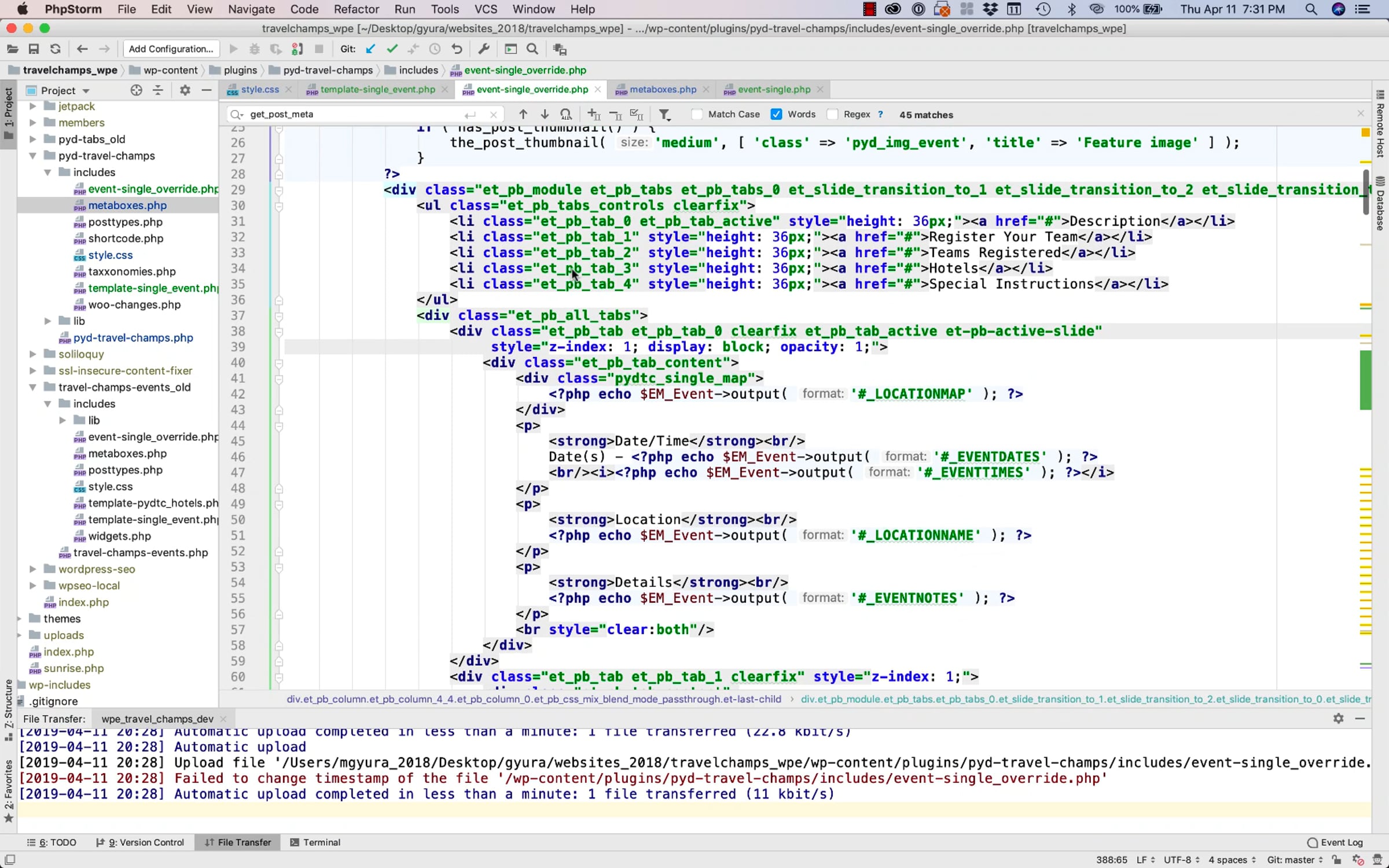Expand the jetpack folder
Screen dimensions: 1389x868
point(33,106)
